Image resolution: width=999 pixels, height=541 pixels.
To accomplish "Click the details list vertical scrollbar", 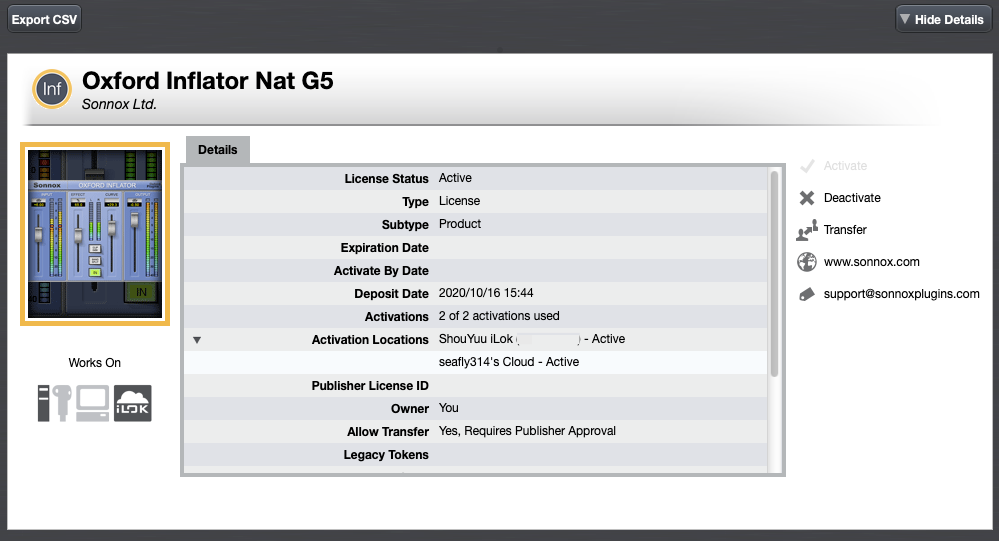I will coord(774,274).
